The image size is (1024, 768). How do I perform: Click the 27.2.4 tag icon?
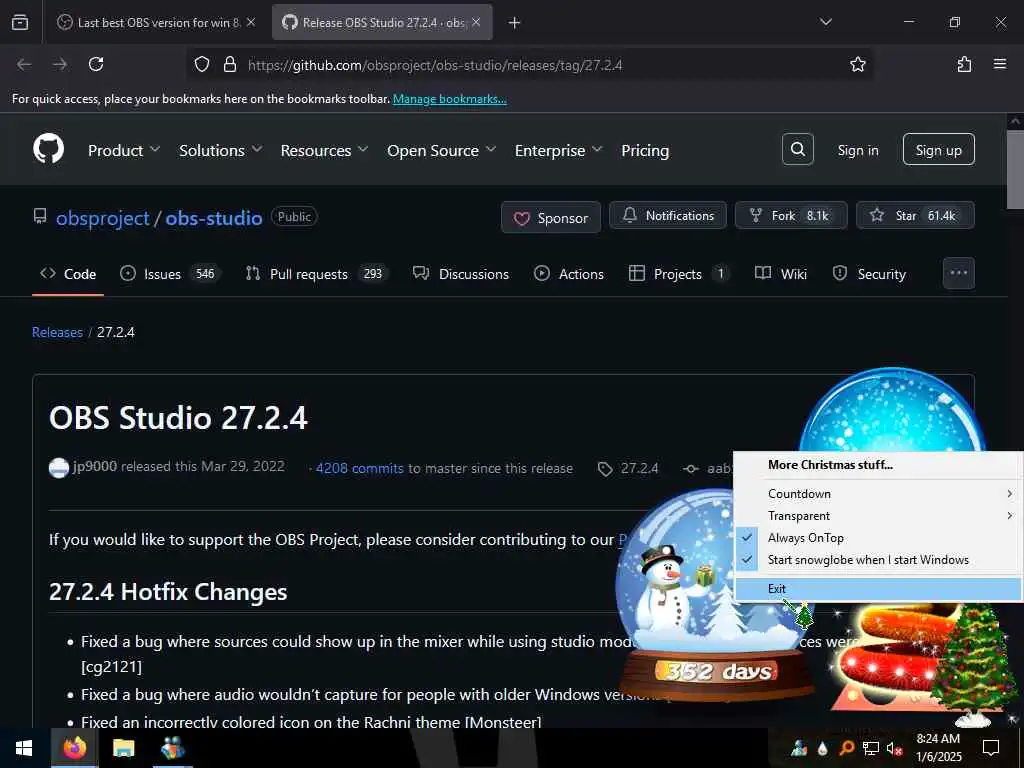pyautogui.click(x=605, y=469)
